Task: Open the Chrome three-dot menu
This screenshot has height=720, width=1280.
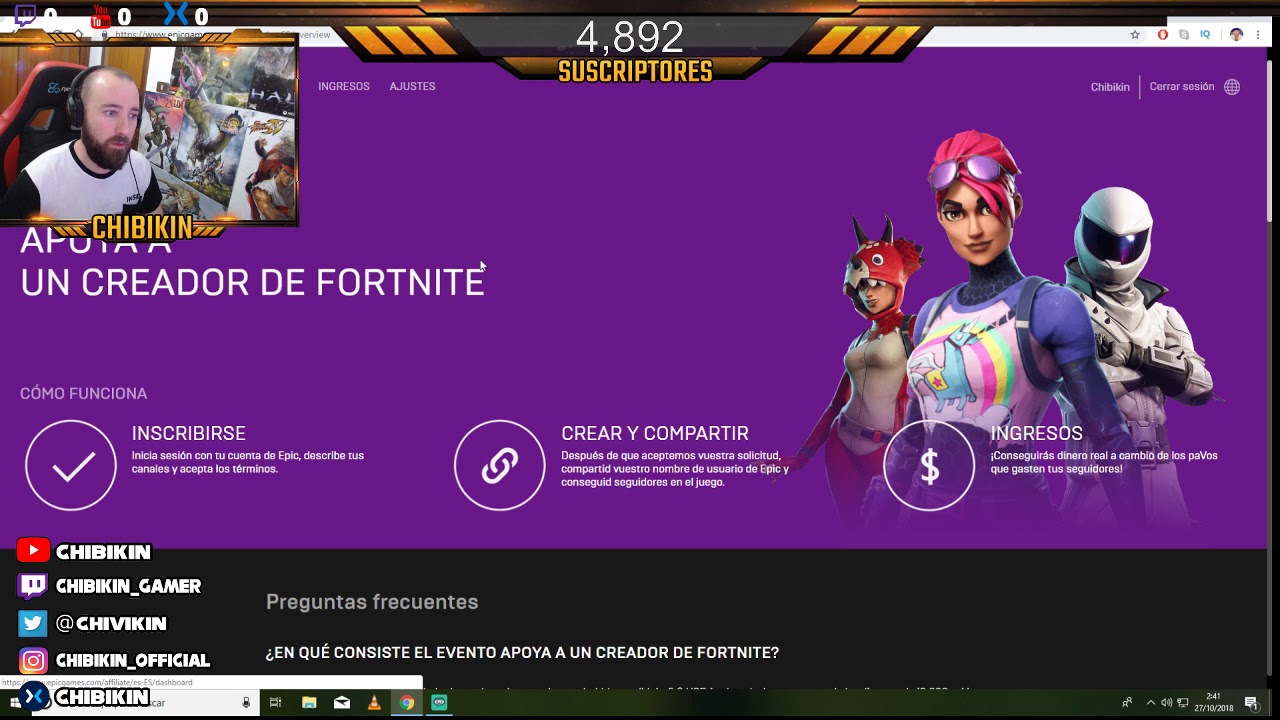Action: pos(1257,34)
